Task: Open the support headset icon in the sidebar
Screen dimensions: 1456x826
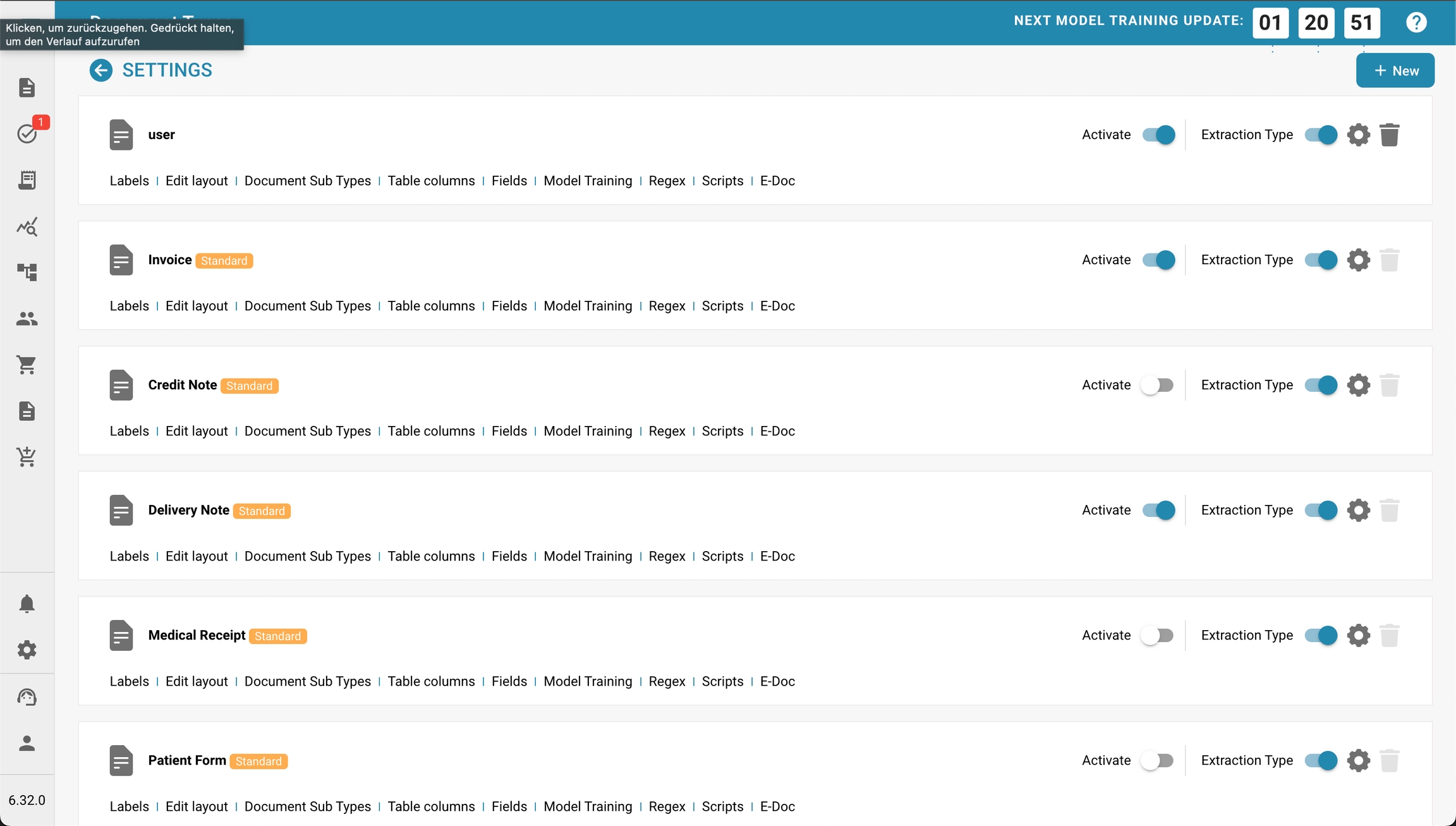Action: pos(27,697)
